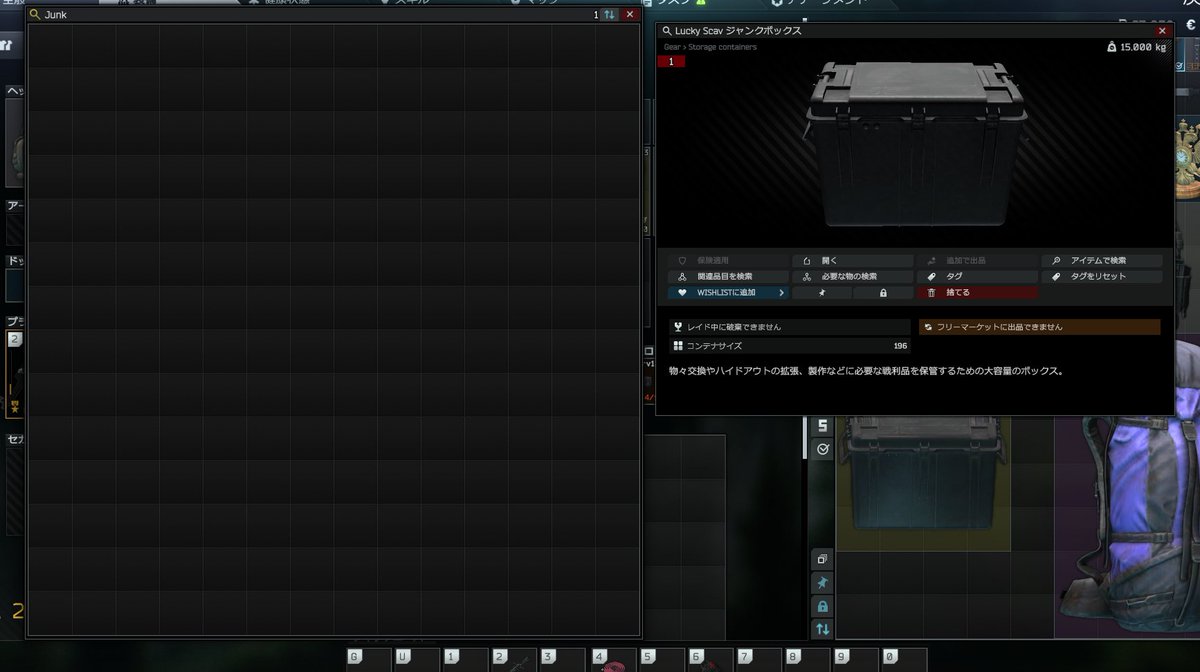The height and width of the screenshot is (672, 1200).
Task: Close the Lucky Scav inspect window
Action: 1162,31
